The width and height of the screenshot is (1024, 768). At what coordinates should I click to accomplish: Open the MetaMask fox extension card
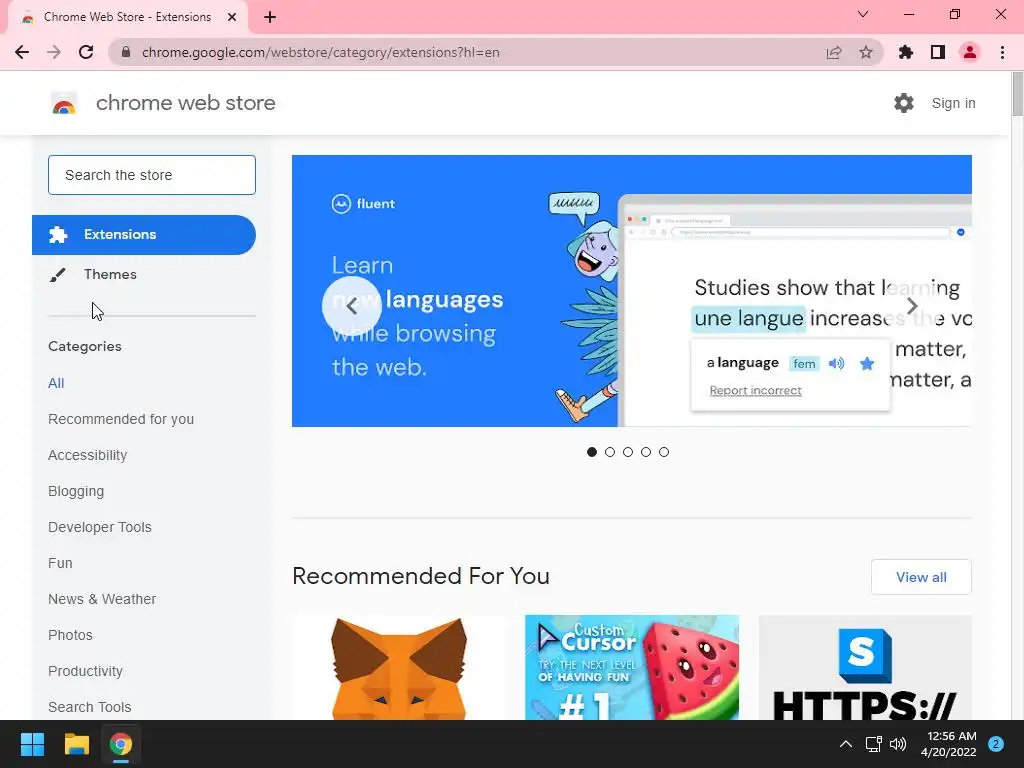tap(399, 667)
